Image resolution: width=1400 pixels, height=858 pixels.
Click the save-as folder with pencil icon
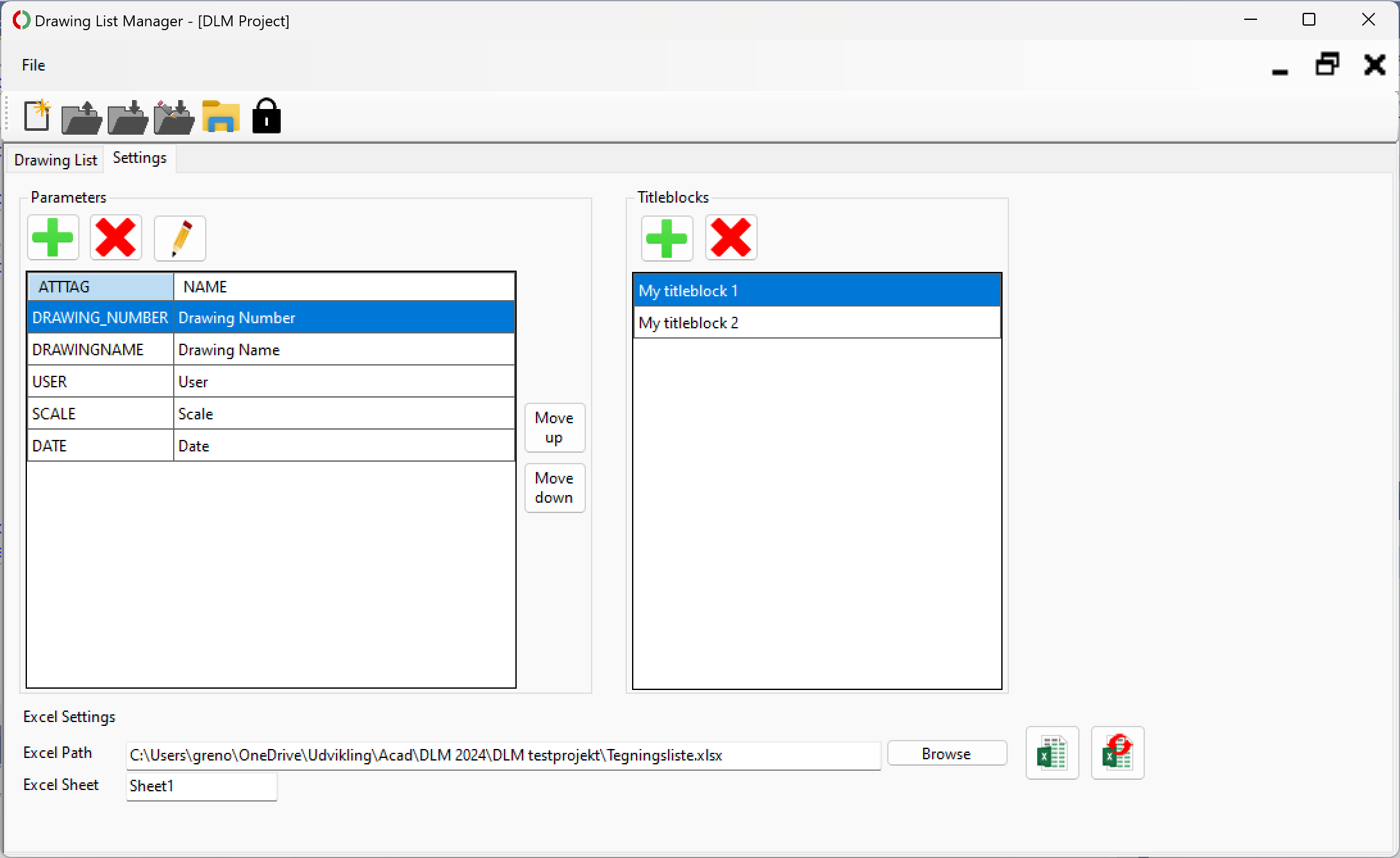pos(174,117)
